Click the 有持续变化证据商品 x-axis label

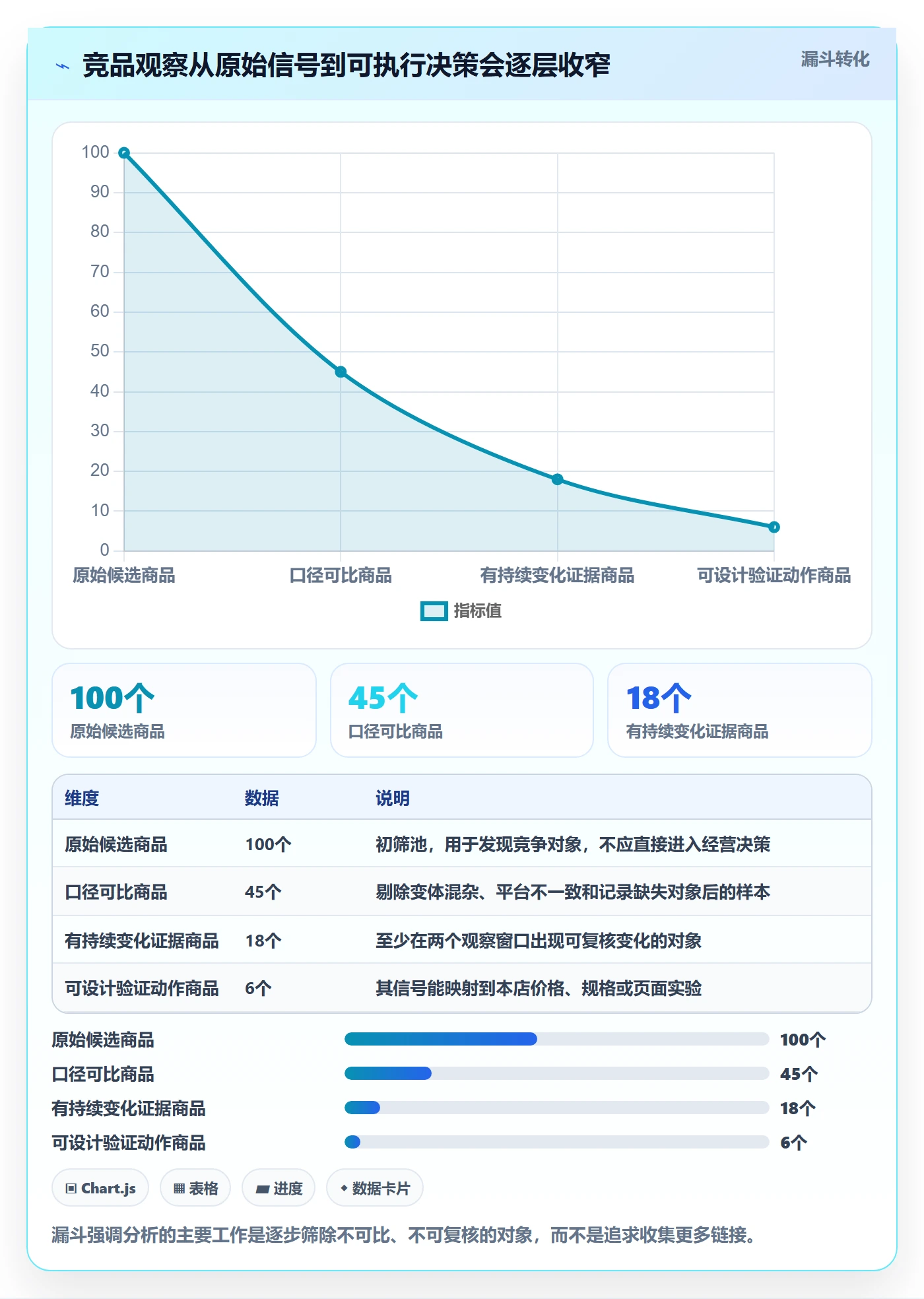coord(558,576)
